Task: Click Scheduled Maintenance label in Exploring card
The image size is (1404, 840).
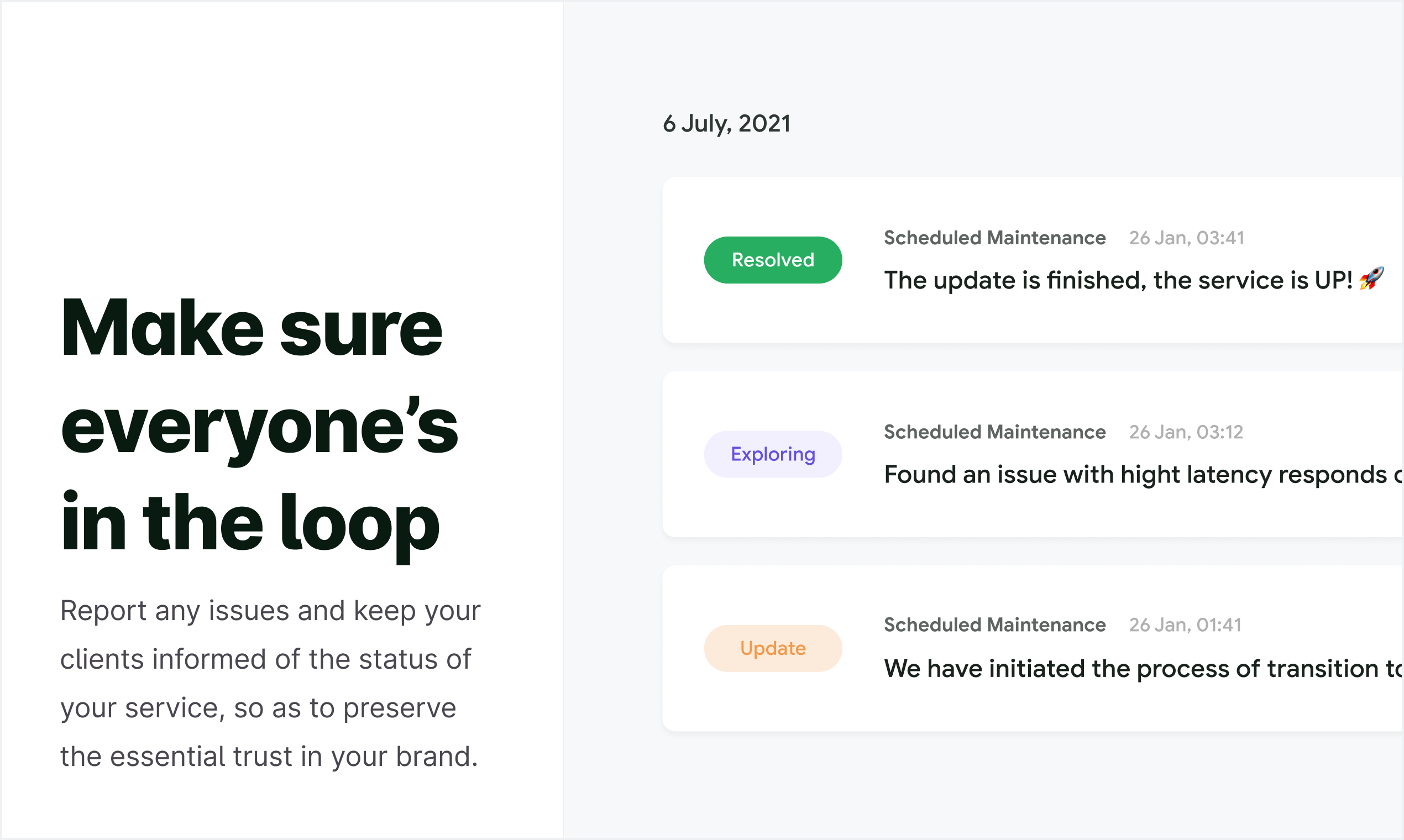Action: pyautogui.click(x=995, y=432)
